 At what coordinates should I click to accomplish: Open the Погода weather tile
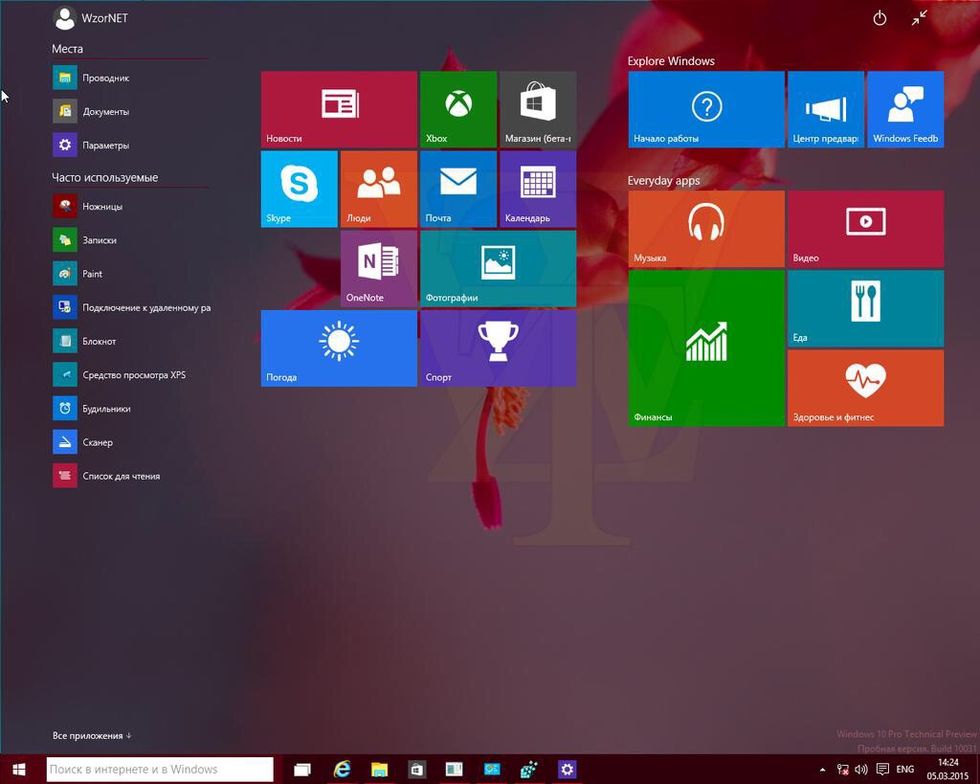point(339,348)
